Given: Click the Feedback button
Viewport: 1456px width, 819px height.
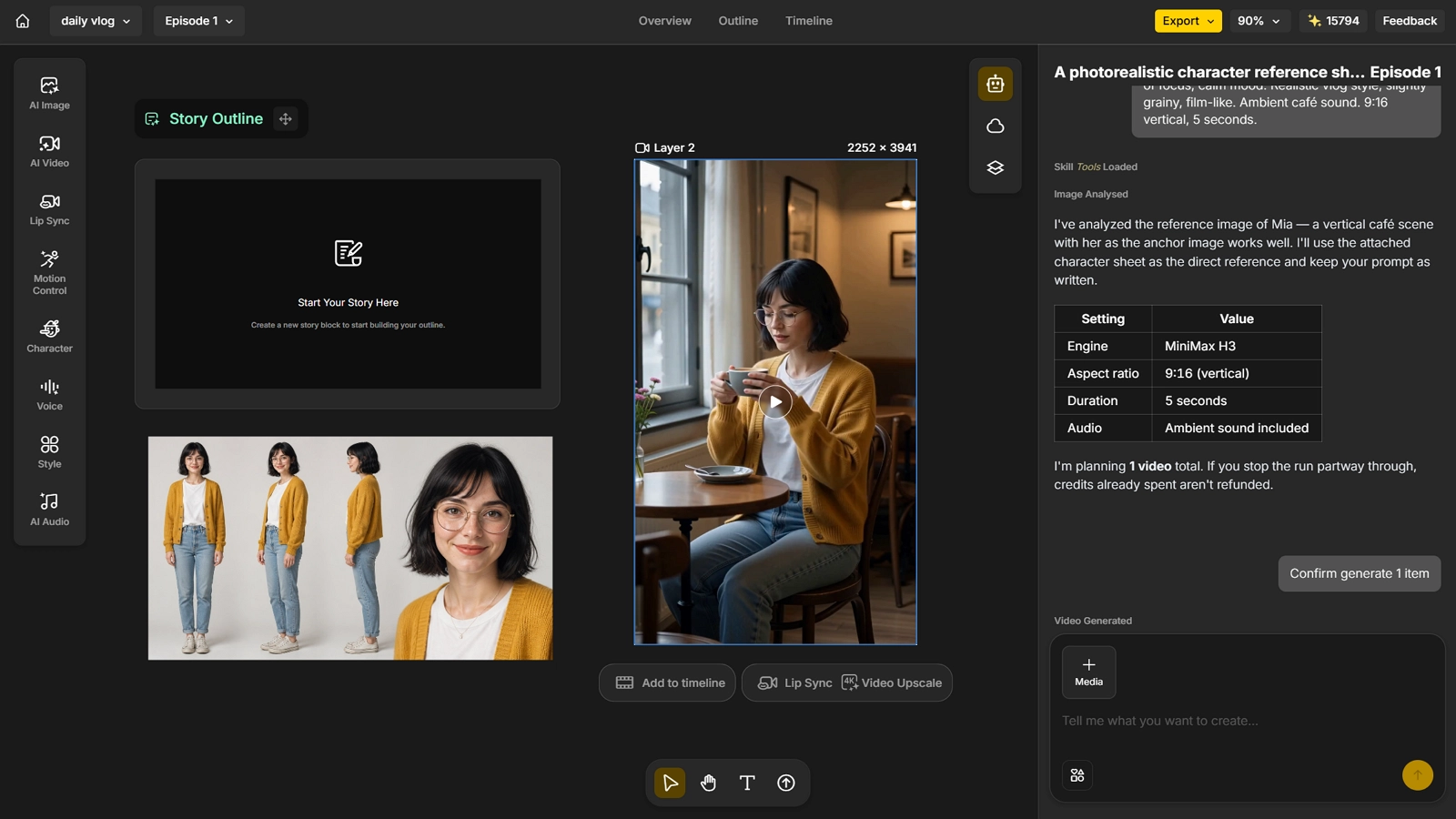Looking at the screenshot, I should pyautogui.click(x=1410, y=21).
